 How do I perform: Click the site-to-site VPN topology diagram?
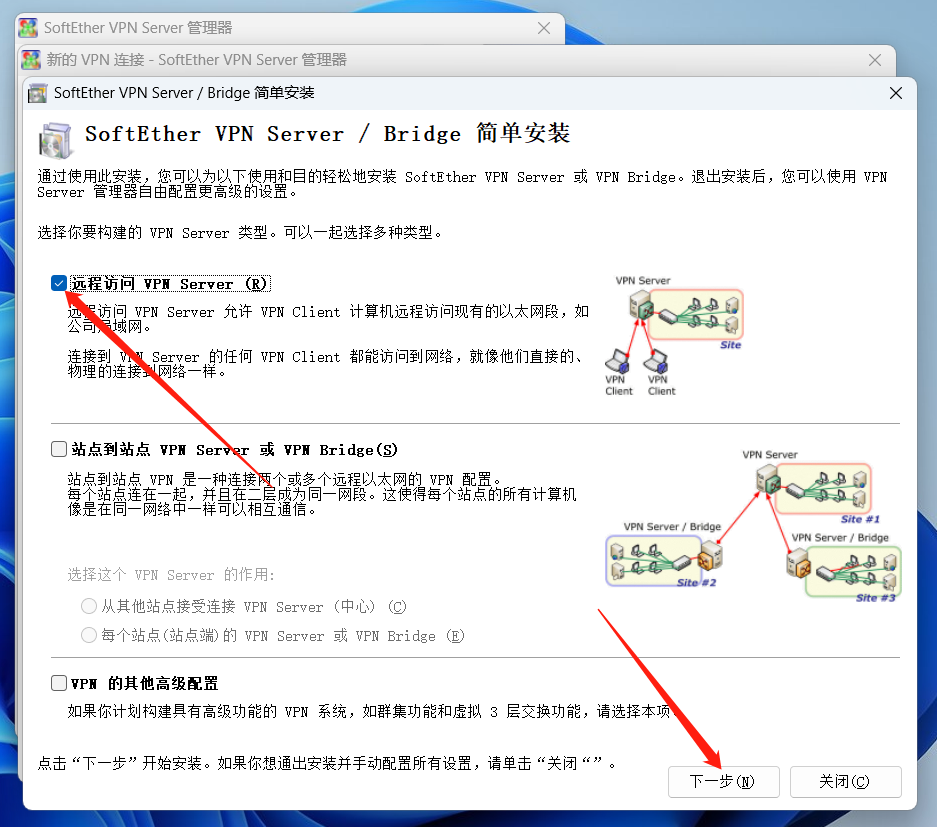point(754,526)
